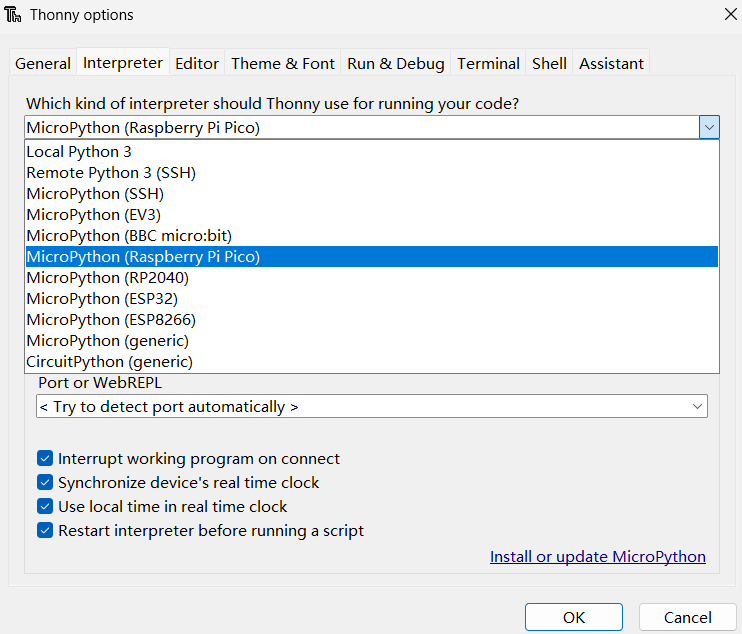Open the Assistant tab

tap(611, 63)
